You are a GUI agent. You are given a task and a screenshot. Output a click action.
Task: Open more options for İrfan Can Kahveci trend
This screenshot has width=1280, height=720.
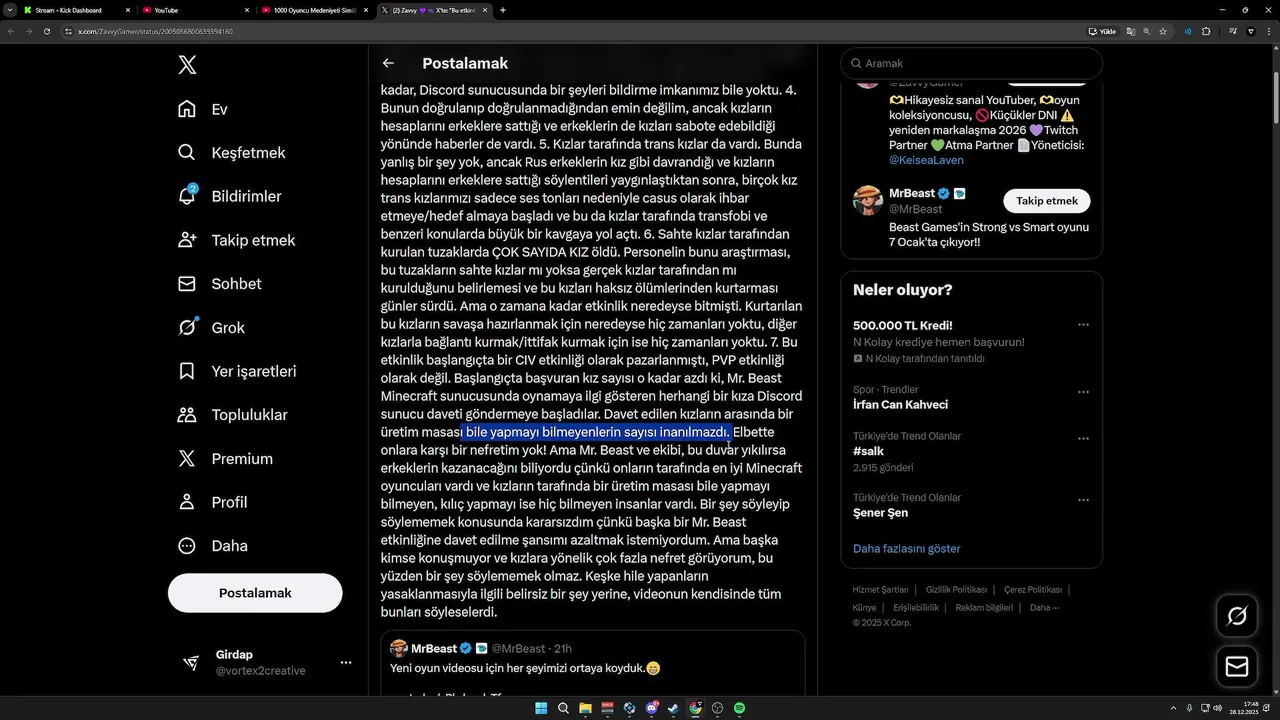pos(1083,392)
